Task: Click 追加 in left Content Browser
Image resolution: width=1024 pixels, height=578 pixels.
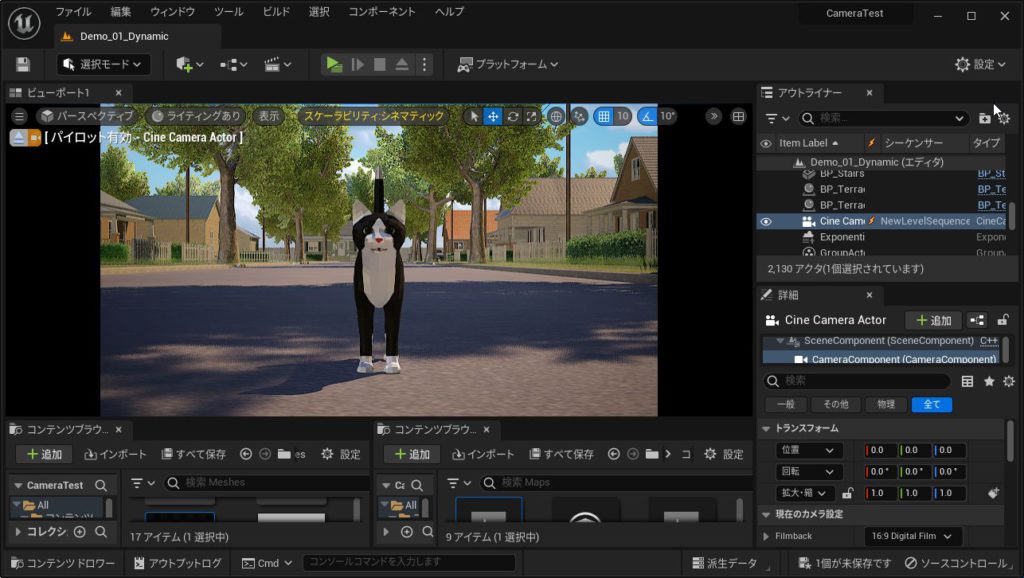Action: click(x=44, y=454)
